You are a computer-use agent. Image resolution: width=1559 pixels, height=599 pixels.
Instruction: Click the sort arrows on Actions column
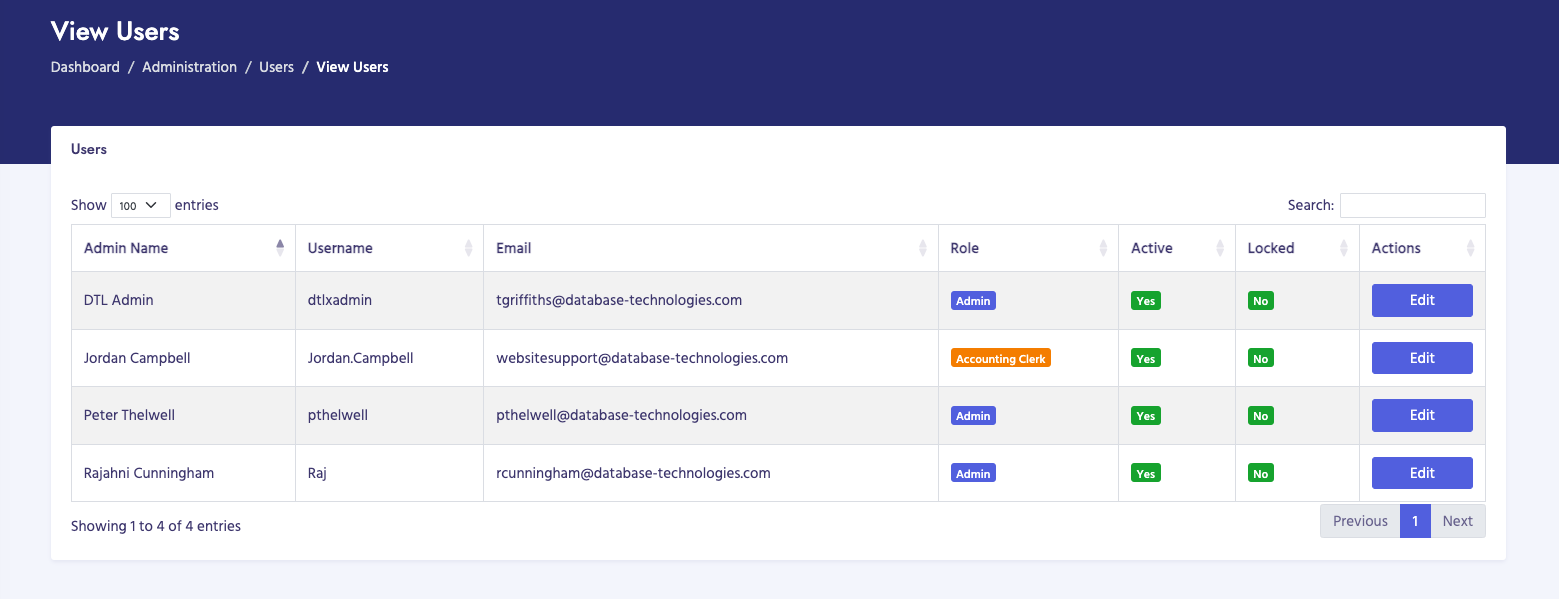(1470, 247)
